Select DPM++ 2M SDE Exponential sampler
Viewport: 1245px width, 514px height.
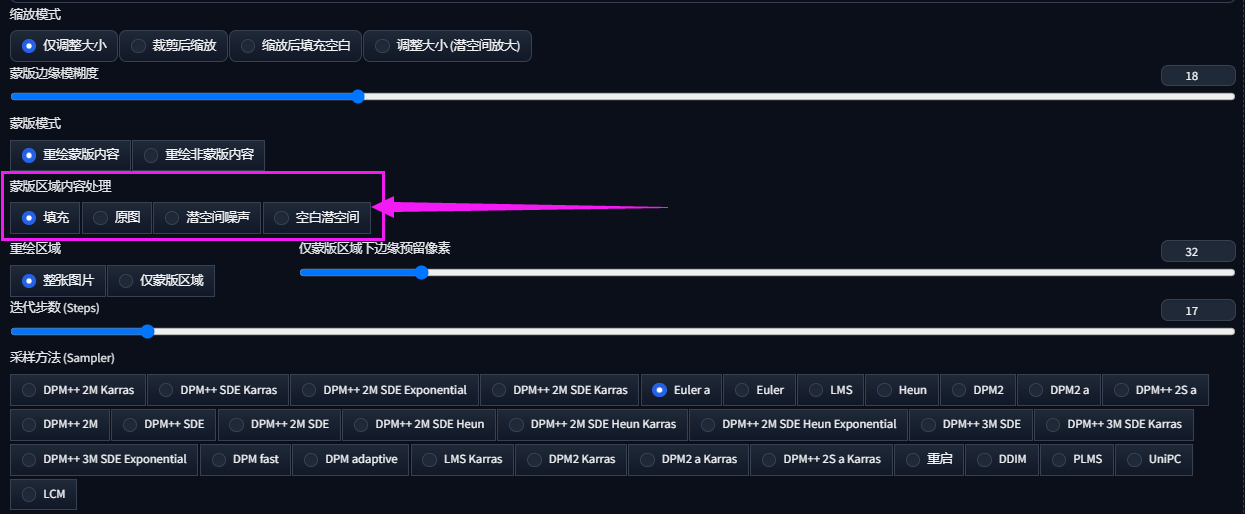(x=385, y=390)
